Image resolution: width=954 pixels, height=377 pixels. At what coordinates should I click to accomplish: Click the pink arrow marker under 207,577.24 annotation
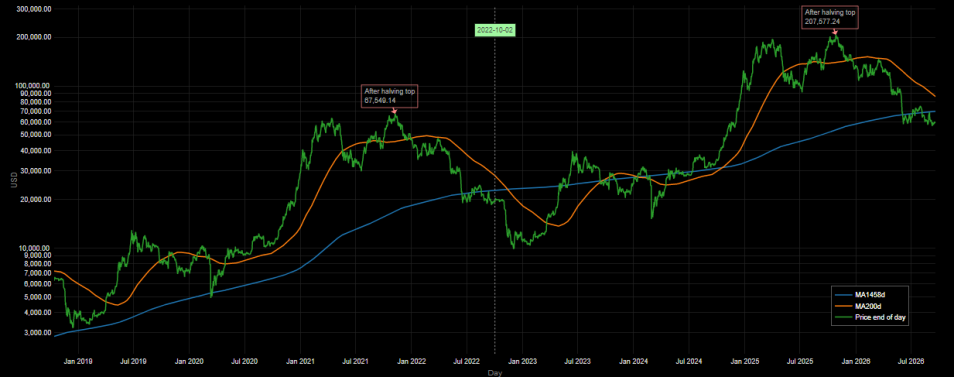[835, 31]
